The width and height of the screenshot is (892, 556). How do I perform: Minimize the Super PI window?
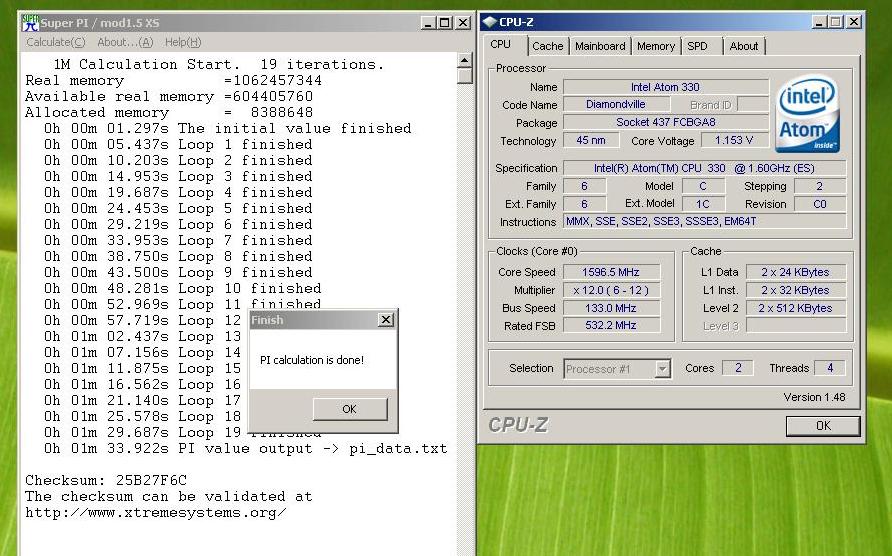(x=428, y=23)
